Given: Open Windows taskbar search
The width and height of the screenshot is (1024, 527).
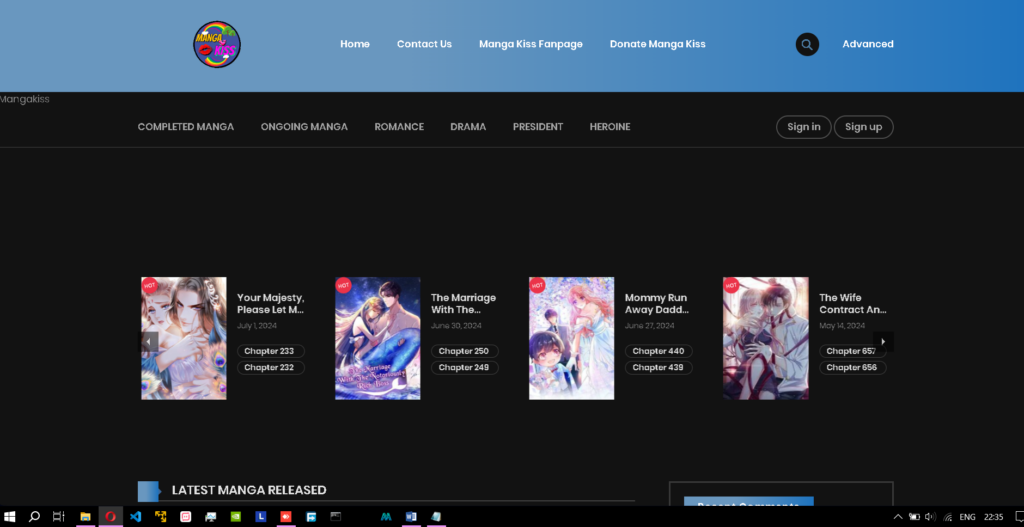Looking at the screenshot, I should (35, 517).
